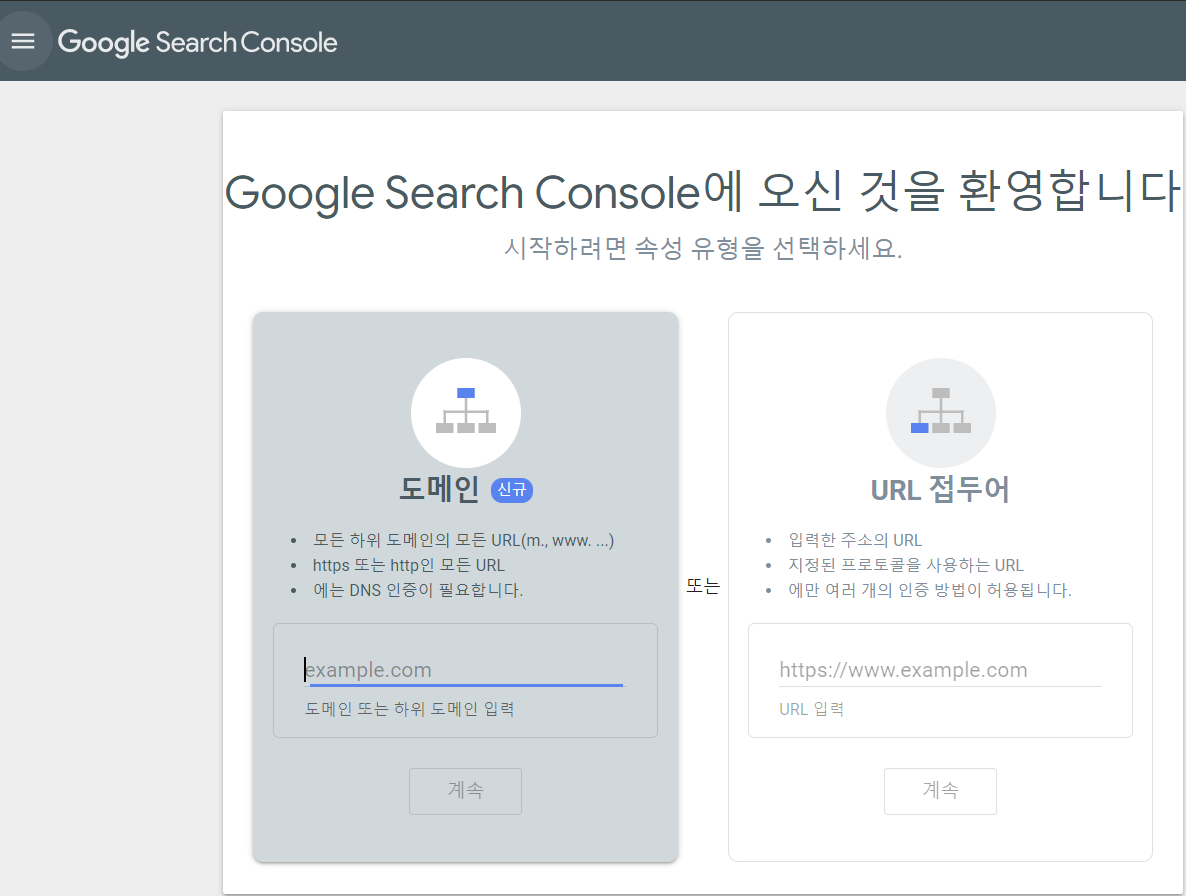
Task: Click text '에는 DNS 인증이 필요합니다.'
Action: tap(418, 590)
